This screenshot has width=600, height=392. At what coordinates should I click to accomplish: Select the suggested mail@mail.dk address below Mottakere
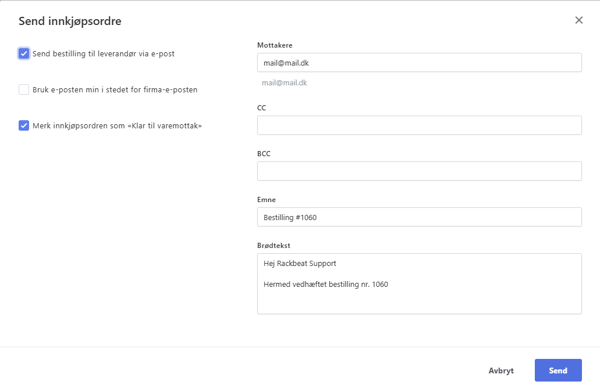click(284, 83)
